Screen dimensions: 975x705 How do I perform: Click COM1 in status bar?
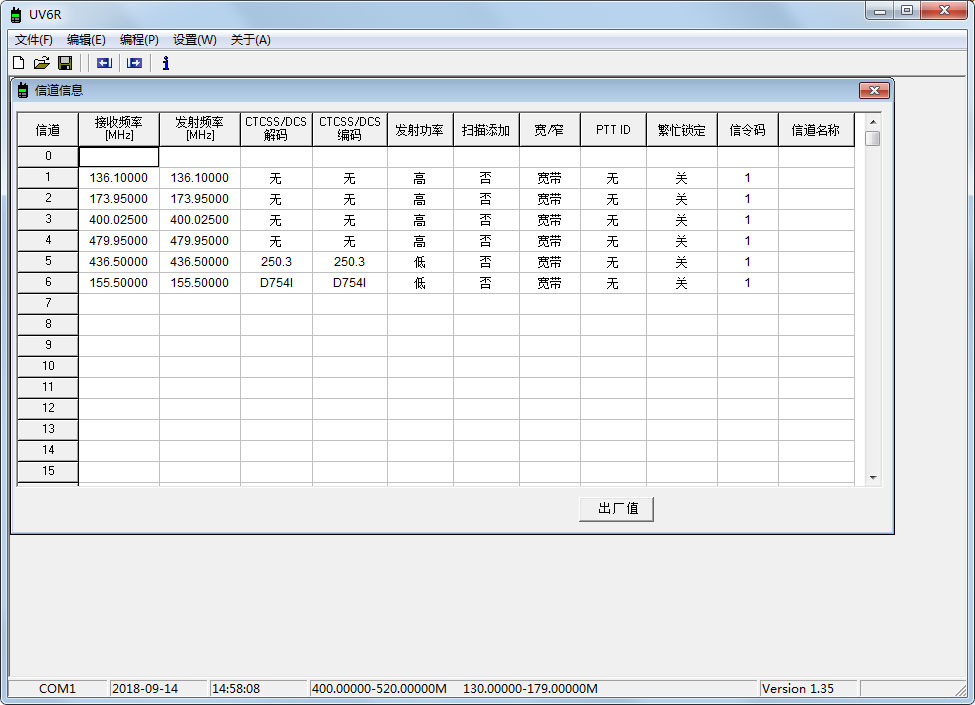pyautogui.click(x=57, y=689)
